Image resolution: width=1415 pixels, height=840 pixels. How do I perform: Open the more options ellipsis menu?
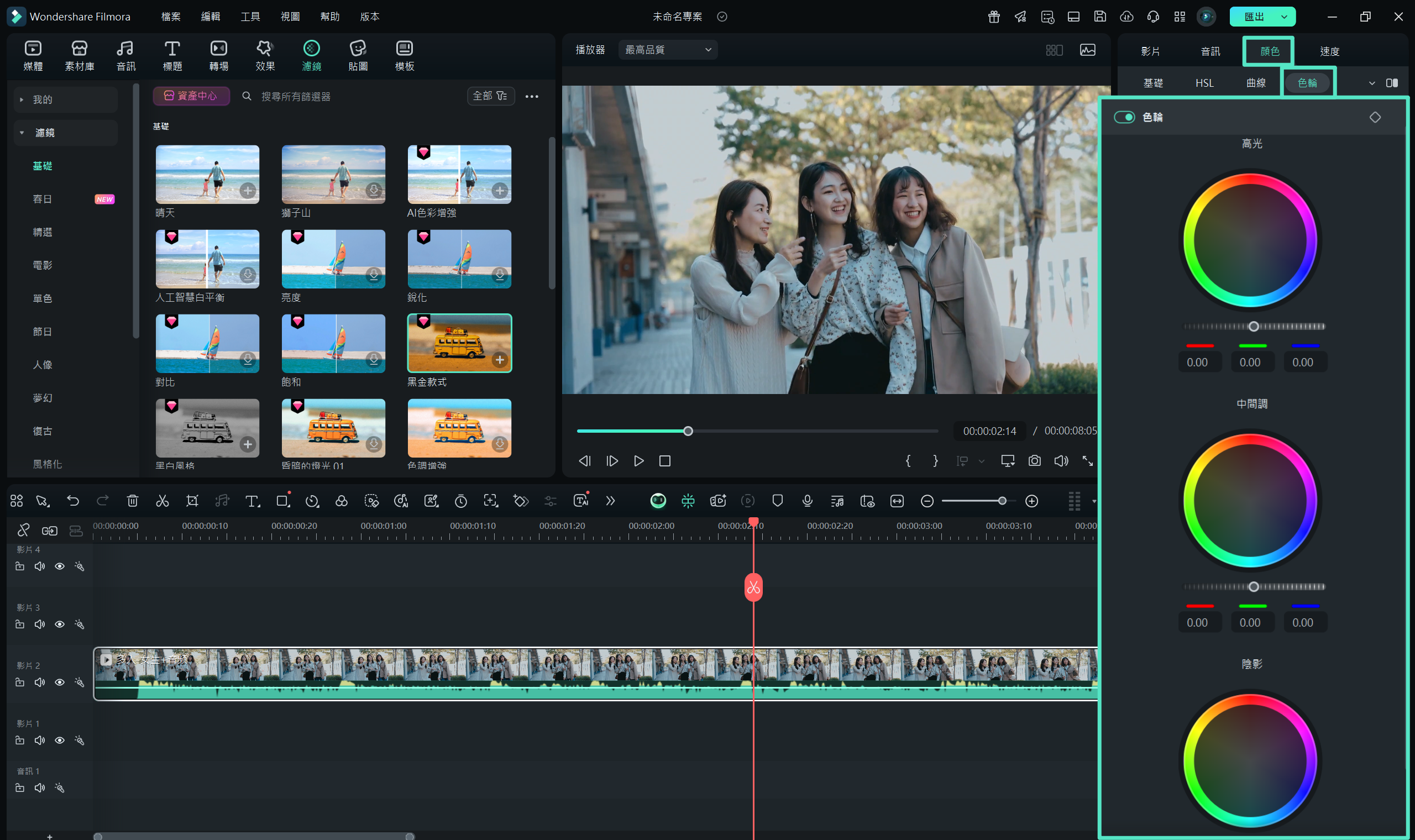[x=532, y=96]
